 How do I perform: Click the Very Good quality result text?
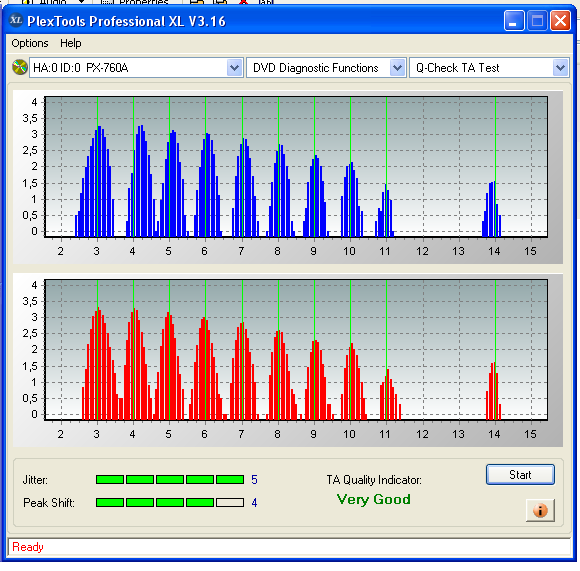click(x=374, y=499)
